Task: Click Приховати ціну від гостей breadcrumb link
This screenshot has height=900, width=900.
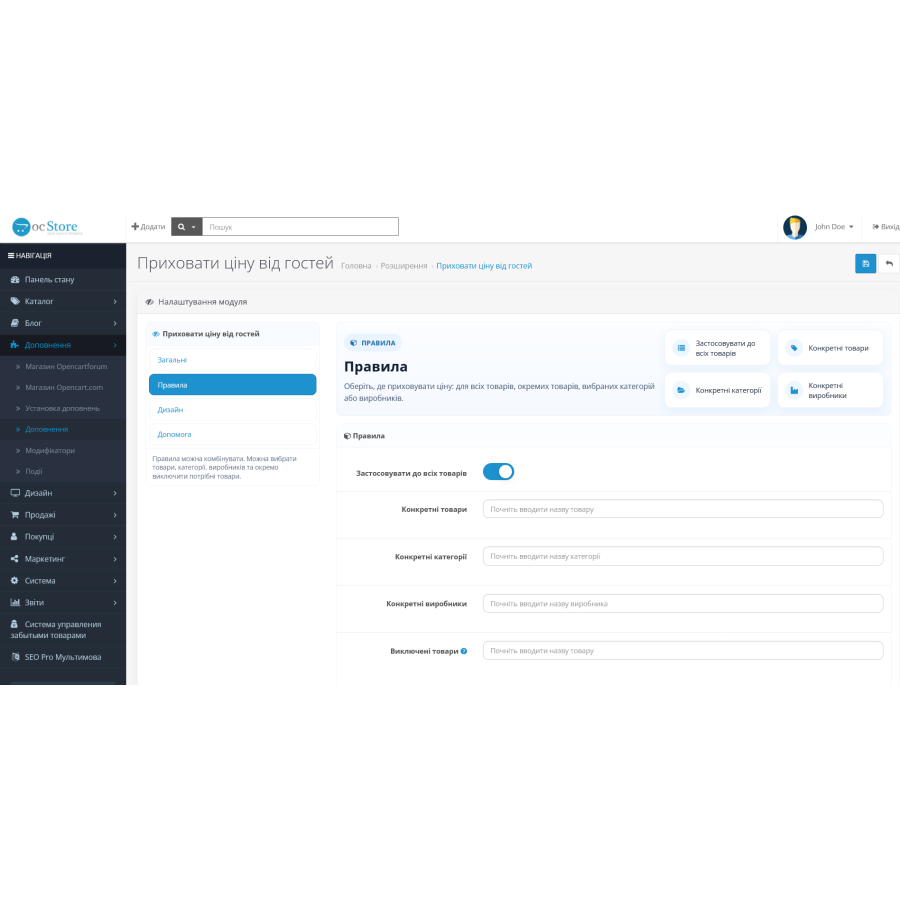Action: click(x=484, y=266)
